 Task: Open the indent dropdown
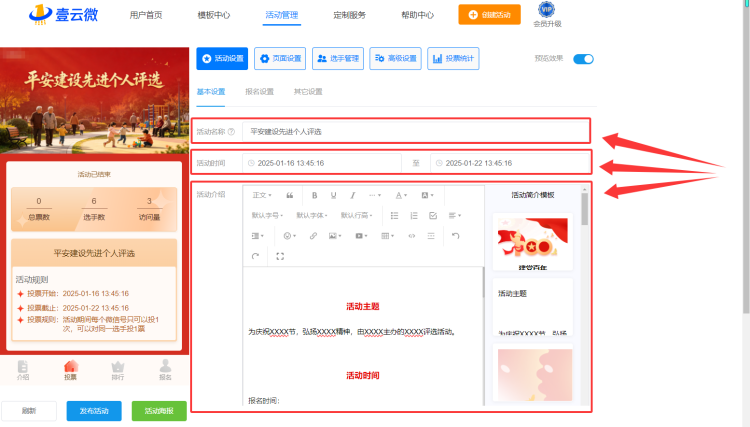tap(257, 236)
